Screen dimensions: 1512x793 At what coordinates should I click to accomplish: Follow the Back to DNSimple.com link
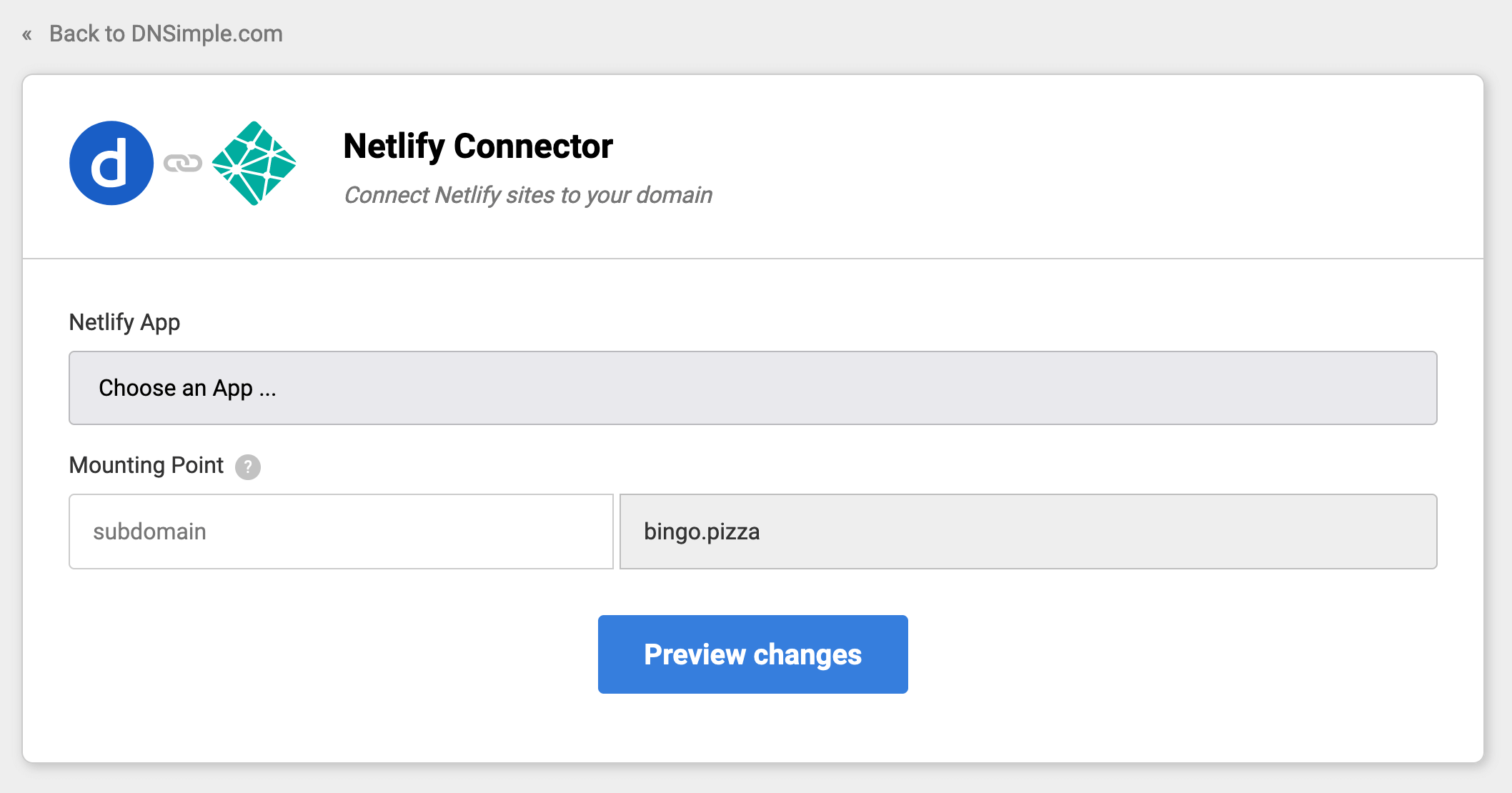pos(165,34)
